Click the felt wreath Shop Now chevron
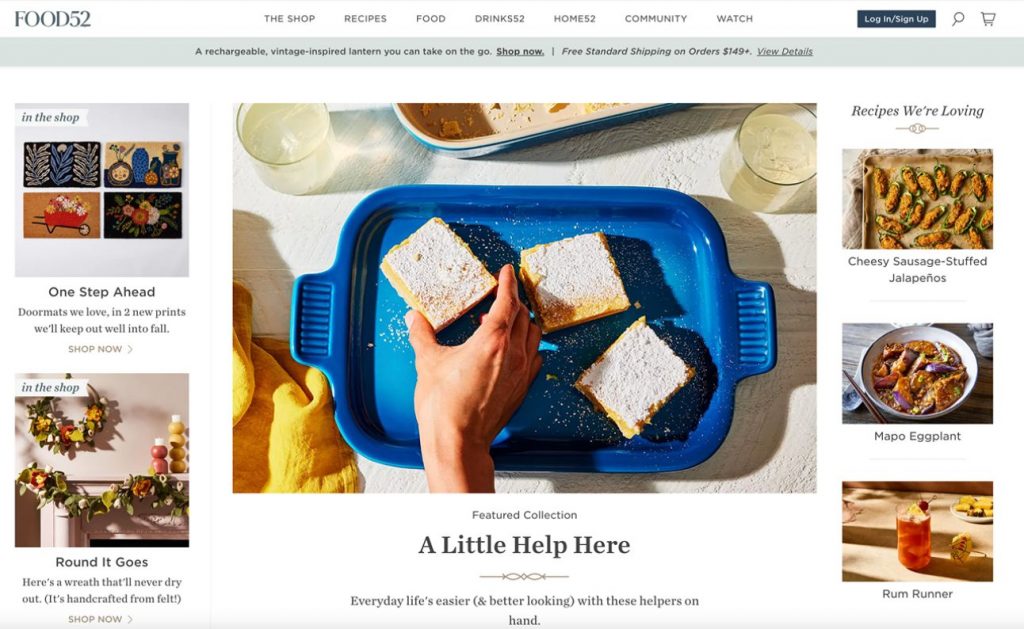Viewport: 1024px width, 629px height. (x=130, y=619)
